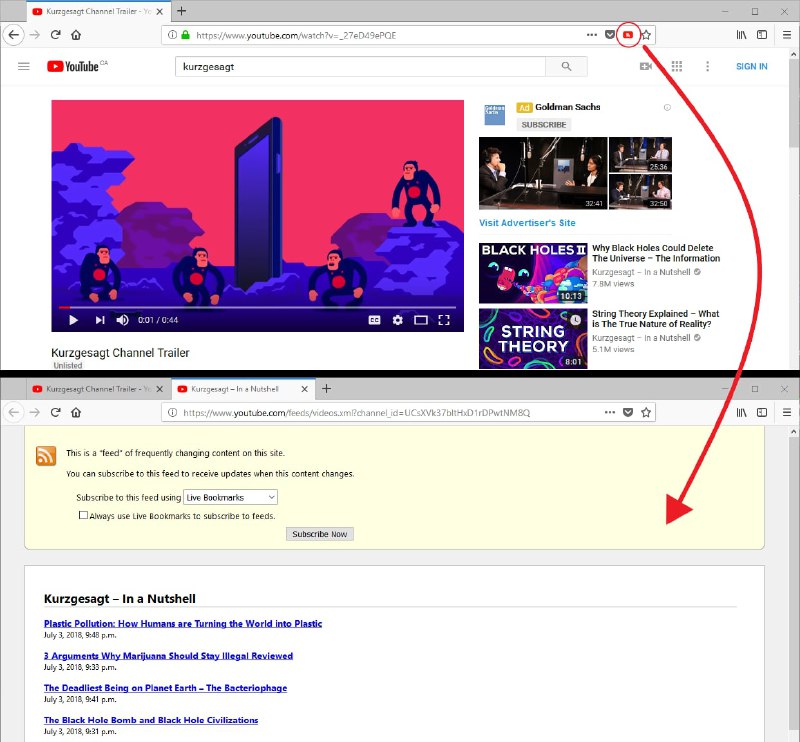Screen dimensions: 800x742
Task: Toggle fullscreen mode in the video player
Action: coord(445,320)
